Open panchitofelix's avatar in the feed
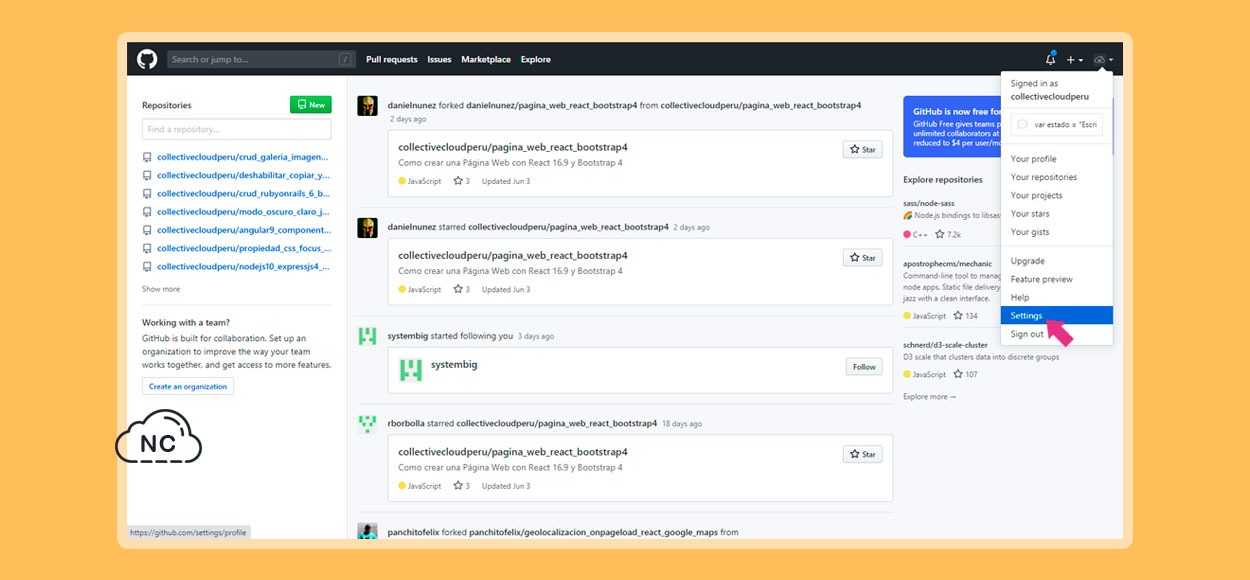1250x580 pixels. 368,531
